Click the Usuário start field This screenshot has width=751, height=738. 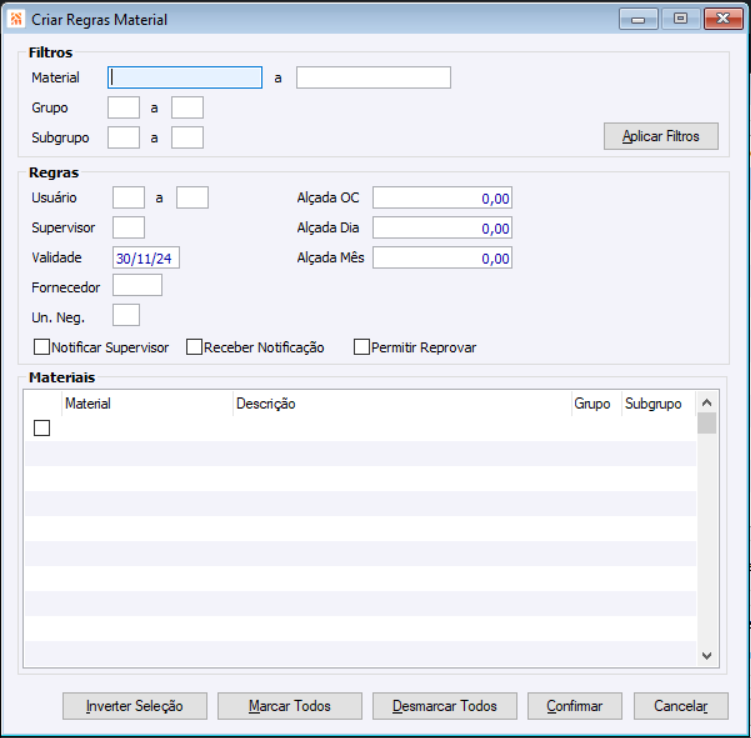(x=128, y=197)
